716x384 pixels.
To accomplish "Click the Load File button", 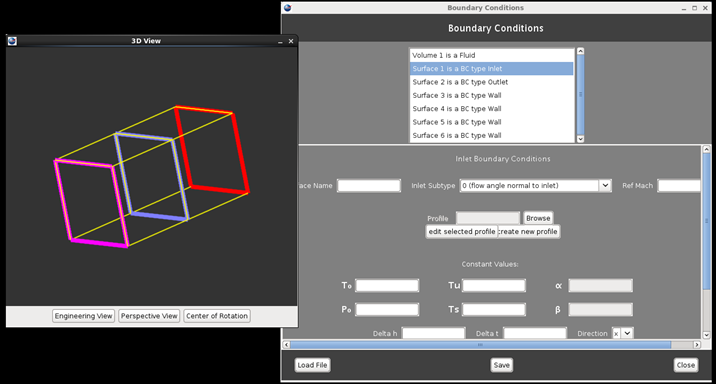I will point(312,365).
